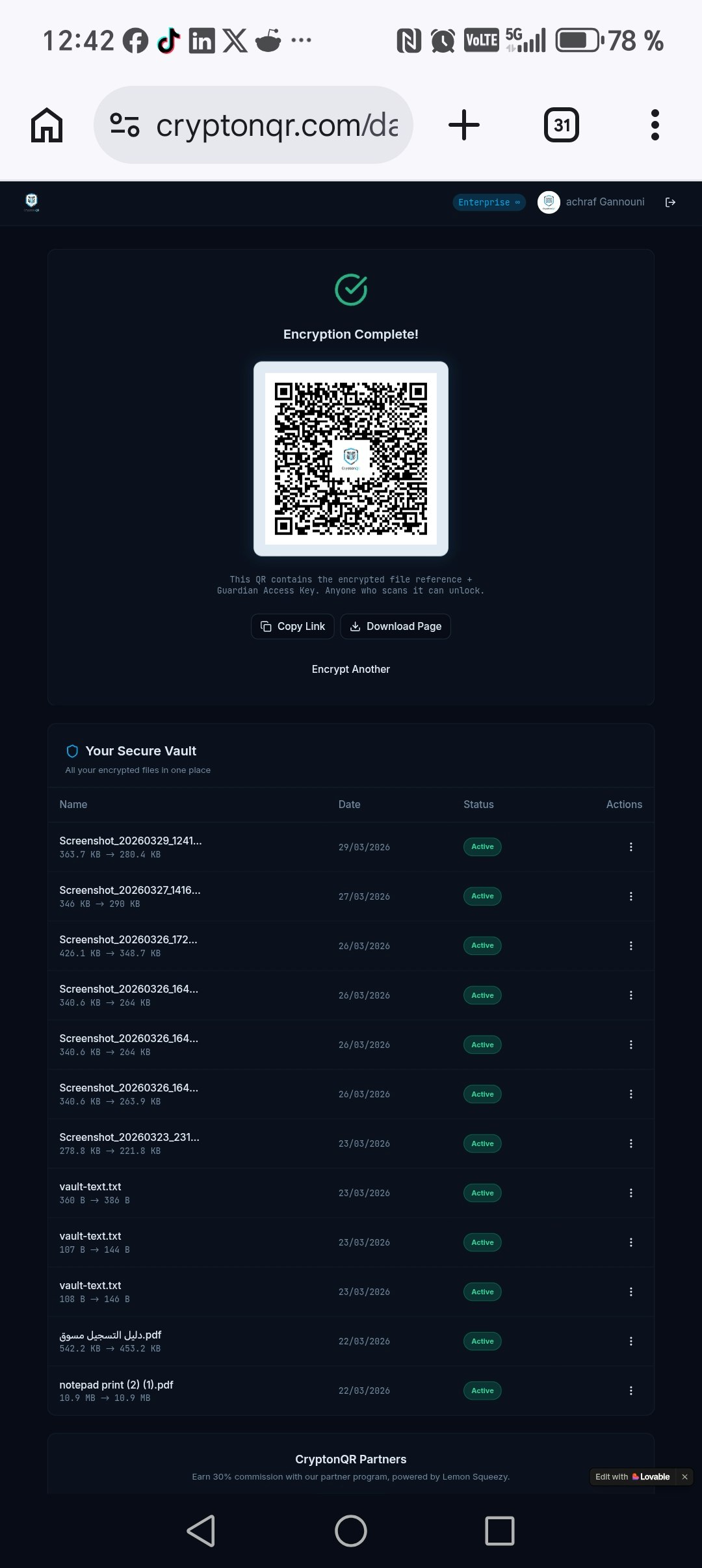Click the shield icon beside Your Secure Vault
This screenshot has height=1568, width=702.
coord(71,751)
